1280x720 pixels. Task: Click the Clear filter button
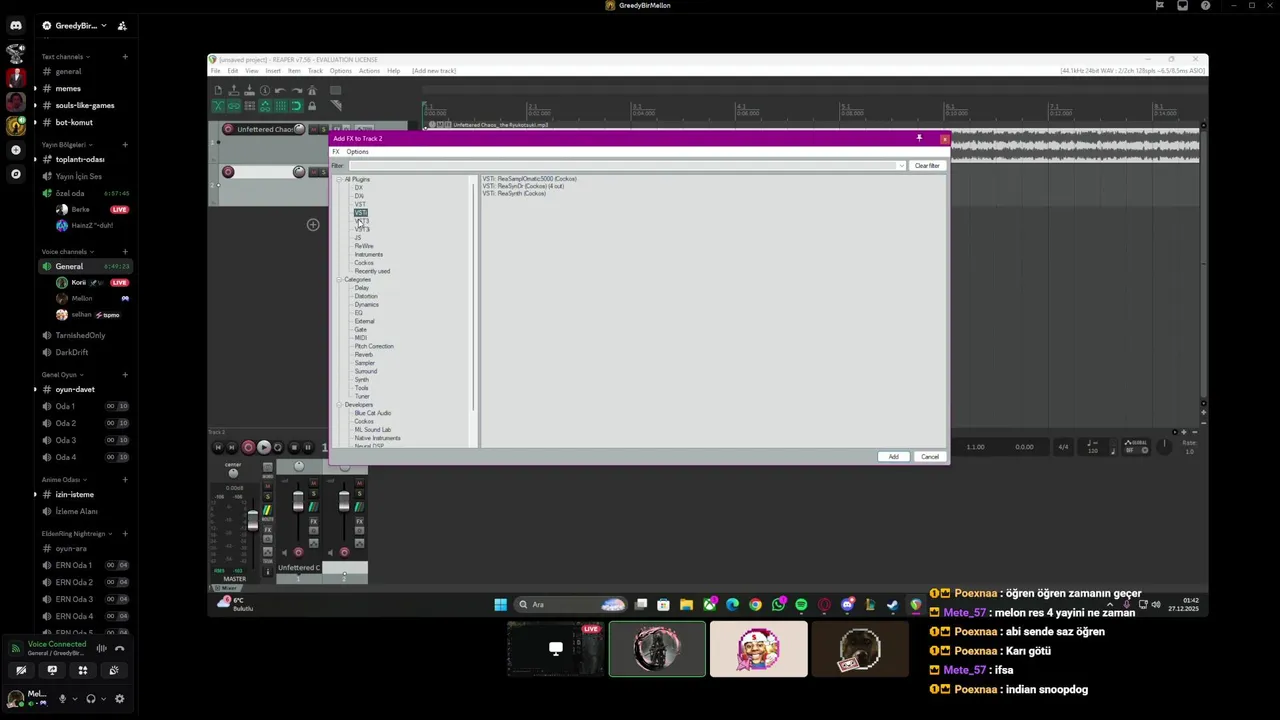[x=927, y=166]
